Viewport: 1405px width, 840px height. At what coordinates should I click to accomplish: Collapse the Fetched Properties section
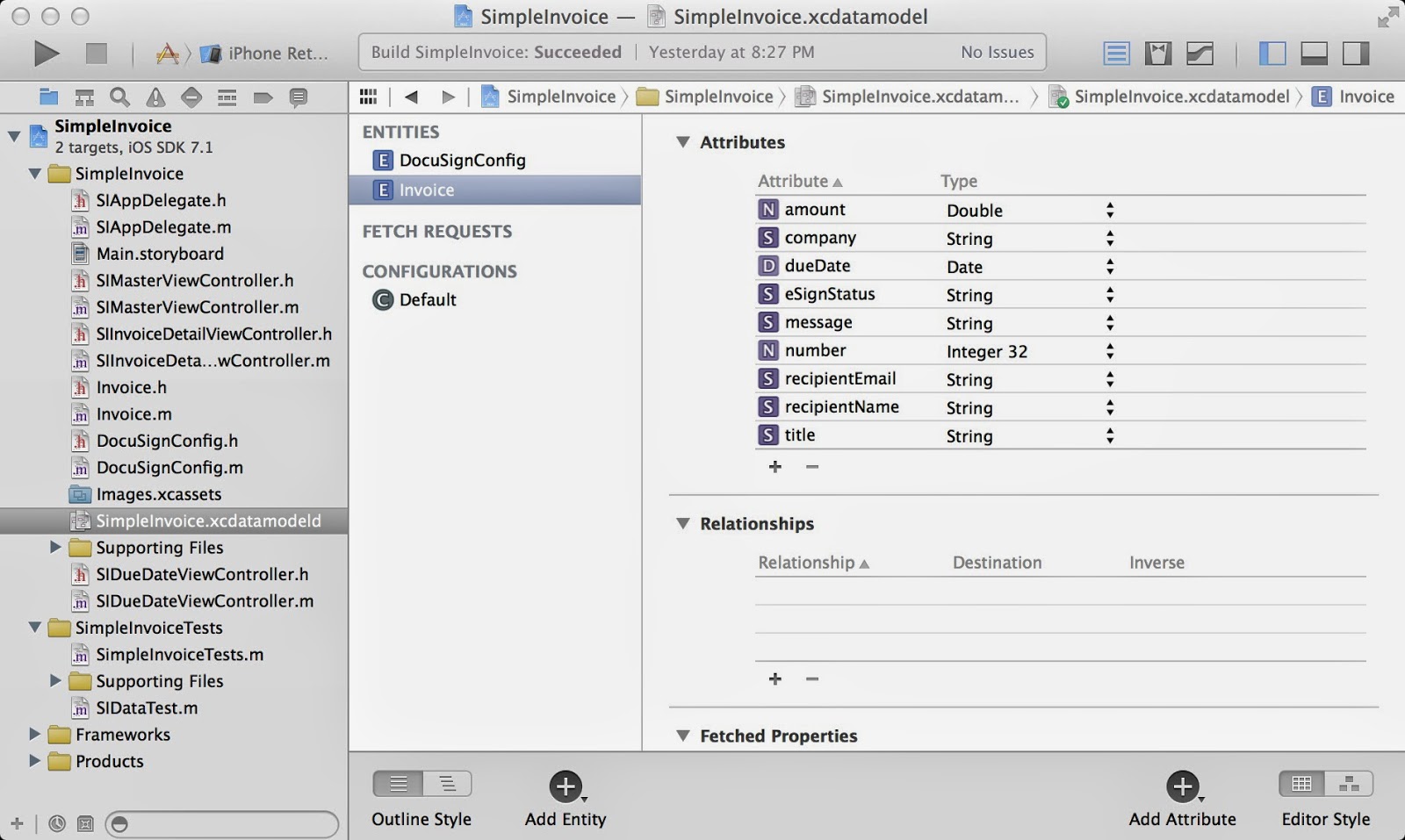(682, 736)
